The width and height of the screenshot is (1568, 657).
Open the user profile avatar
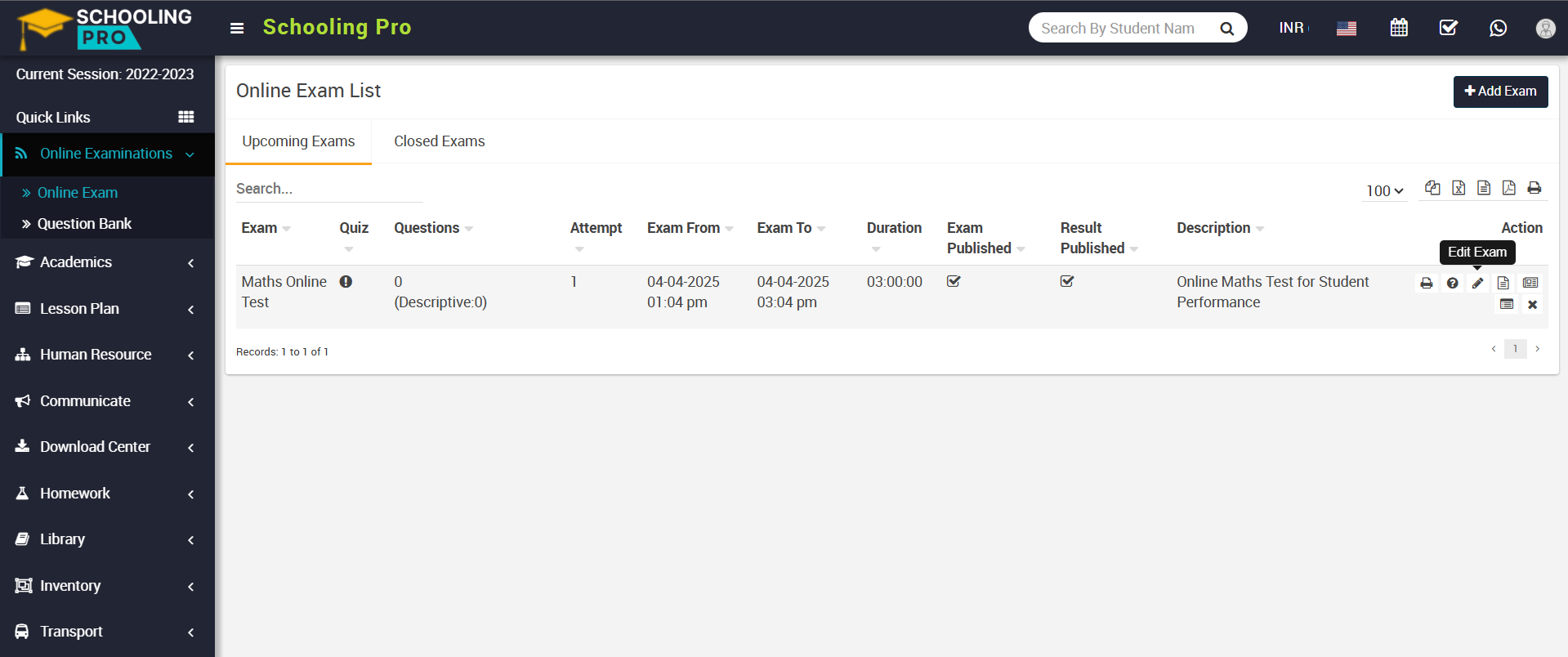tap(1545, 29)
